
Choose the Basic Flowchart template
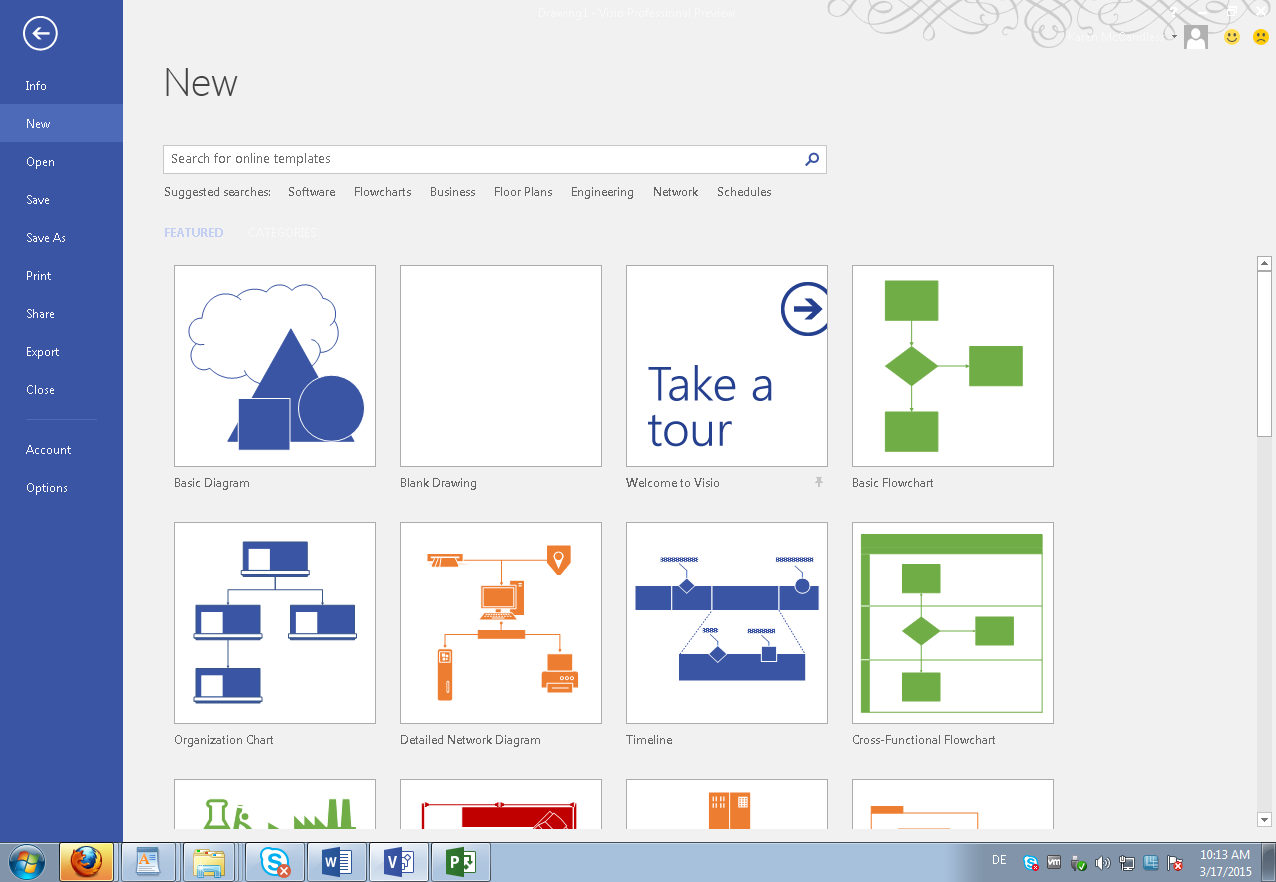click(x=952, y=366)
